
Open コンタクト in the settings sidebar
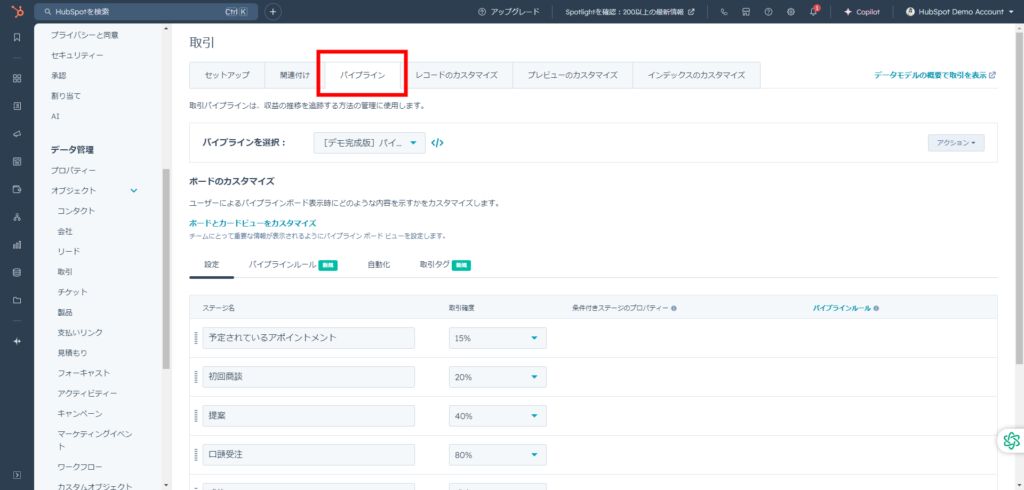click(x=76, y=211)
